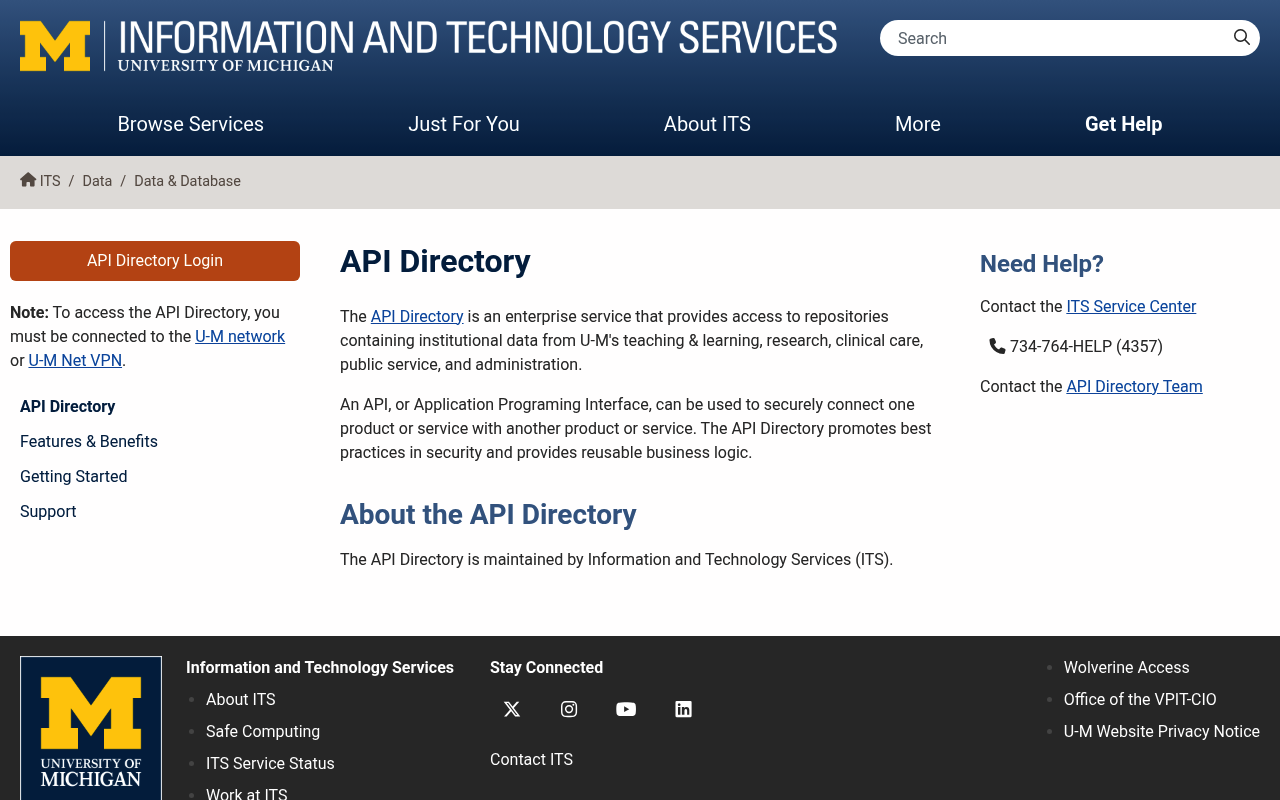
Task: Click the About the API Directory heading
Action: point(488,514)
